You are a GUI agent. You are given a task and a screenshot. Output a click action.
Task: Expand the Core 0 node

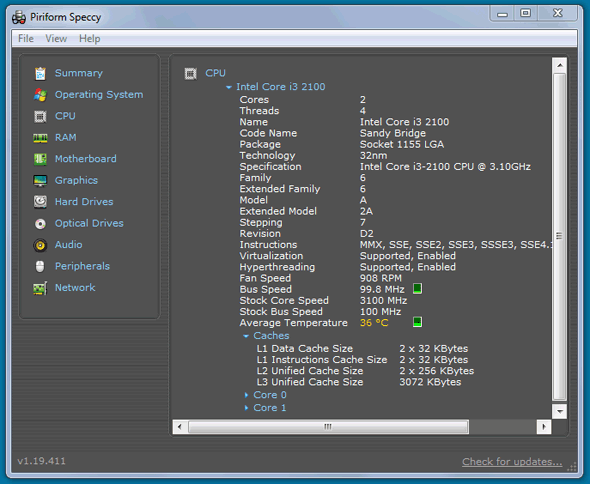point(246,395)
